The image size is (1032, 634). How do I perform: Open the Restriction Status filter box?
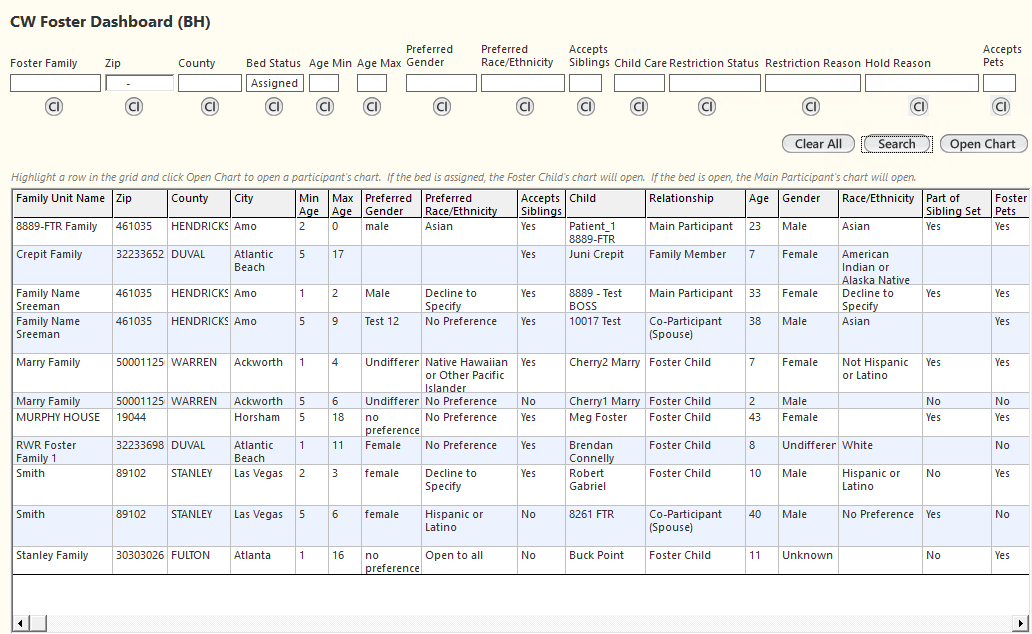714,83
